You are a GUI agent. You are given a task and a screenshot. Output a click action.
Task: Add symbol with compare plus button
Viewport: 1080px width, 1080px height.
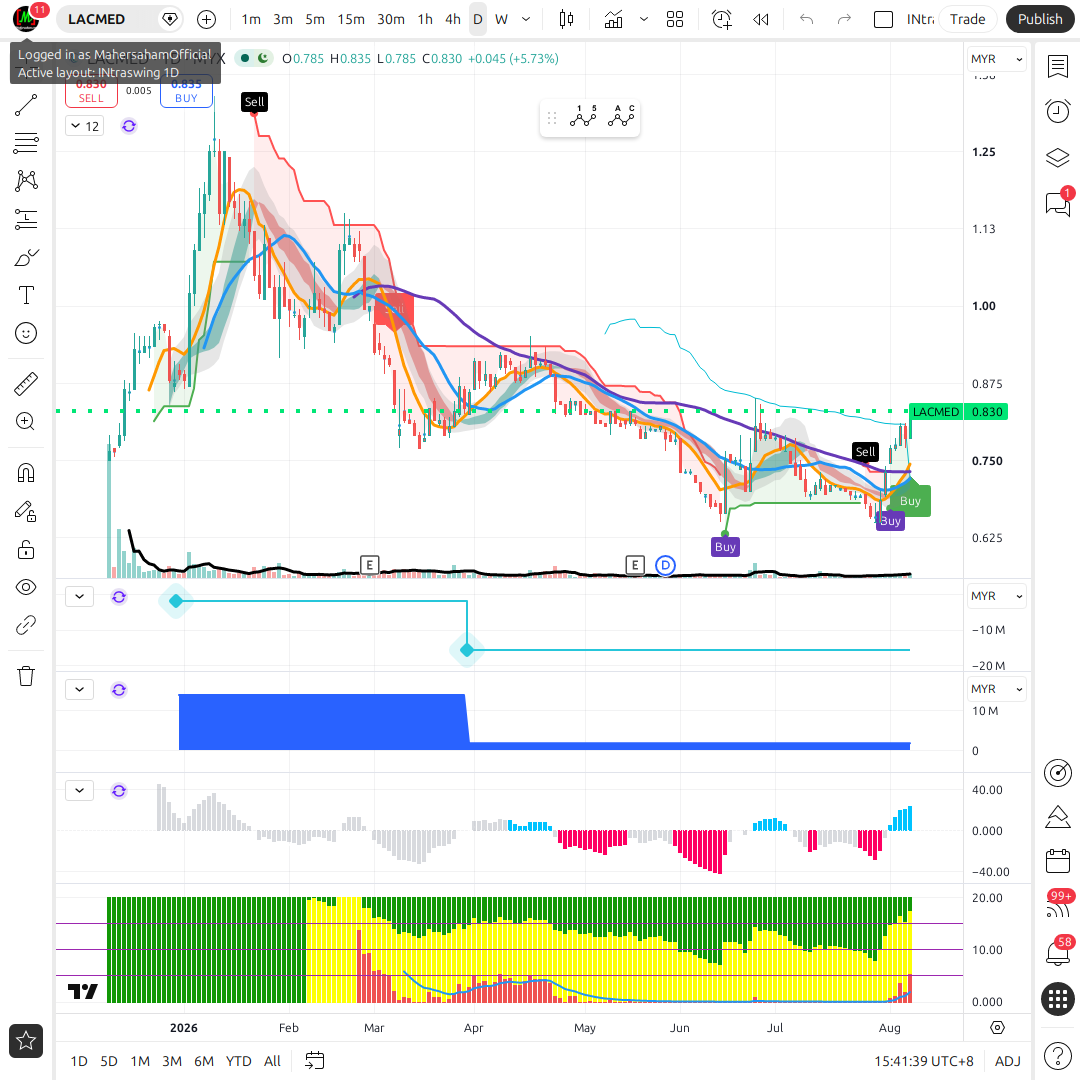pos(206,19)
